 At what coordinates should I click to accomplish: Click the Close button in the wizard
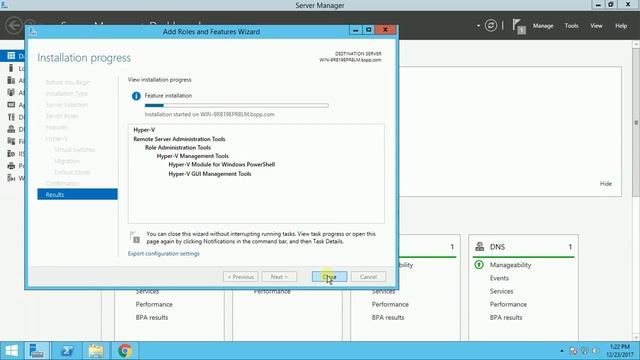pos(329,277)
